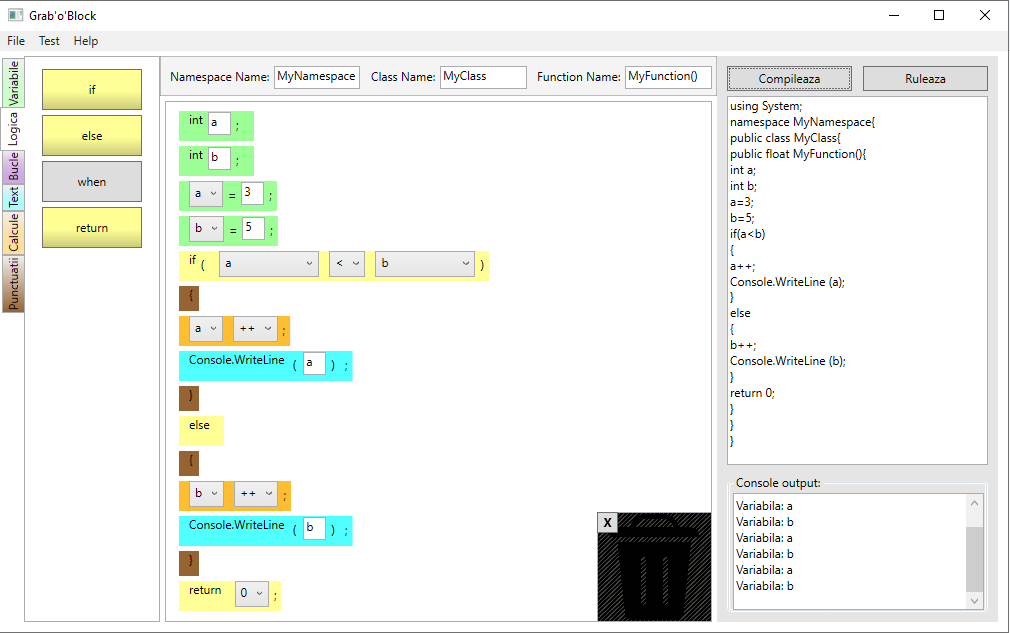The image size is (1010, 633).
Task: Click the Compileaza button
Action: (789, 78)
